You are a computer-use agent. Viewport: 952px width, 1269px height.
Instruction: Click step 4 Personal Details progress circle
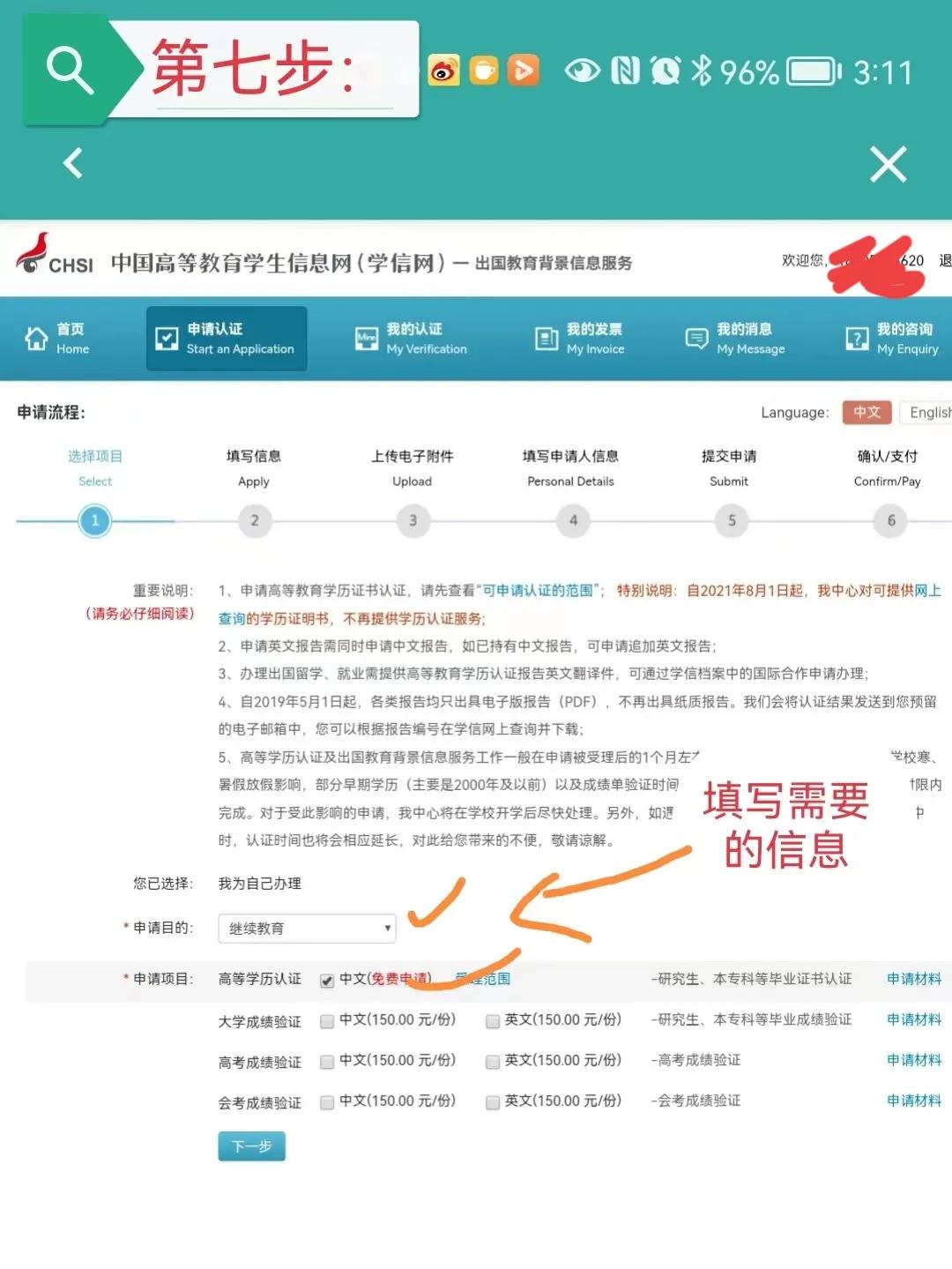(x=572, y=520)
